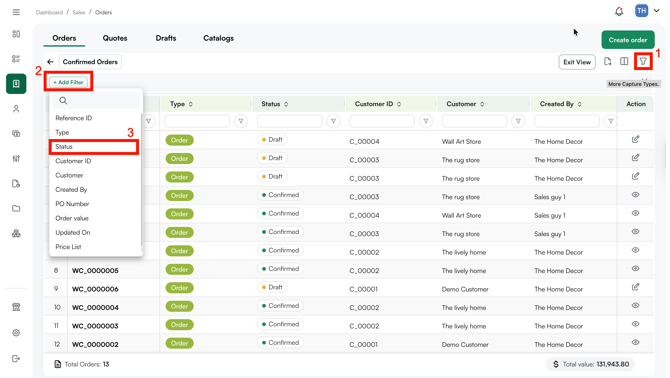Open Created By column funnel button
The height and width of the screenshot is (378, 670).
click(x=611, y=121)
